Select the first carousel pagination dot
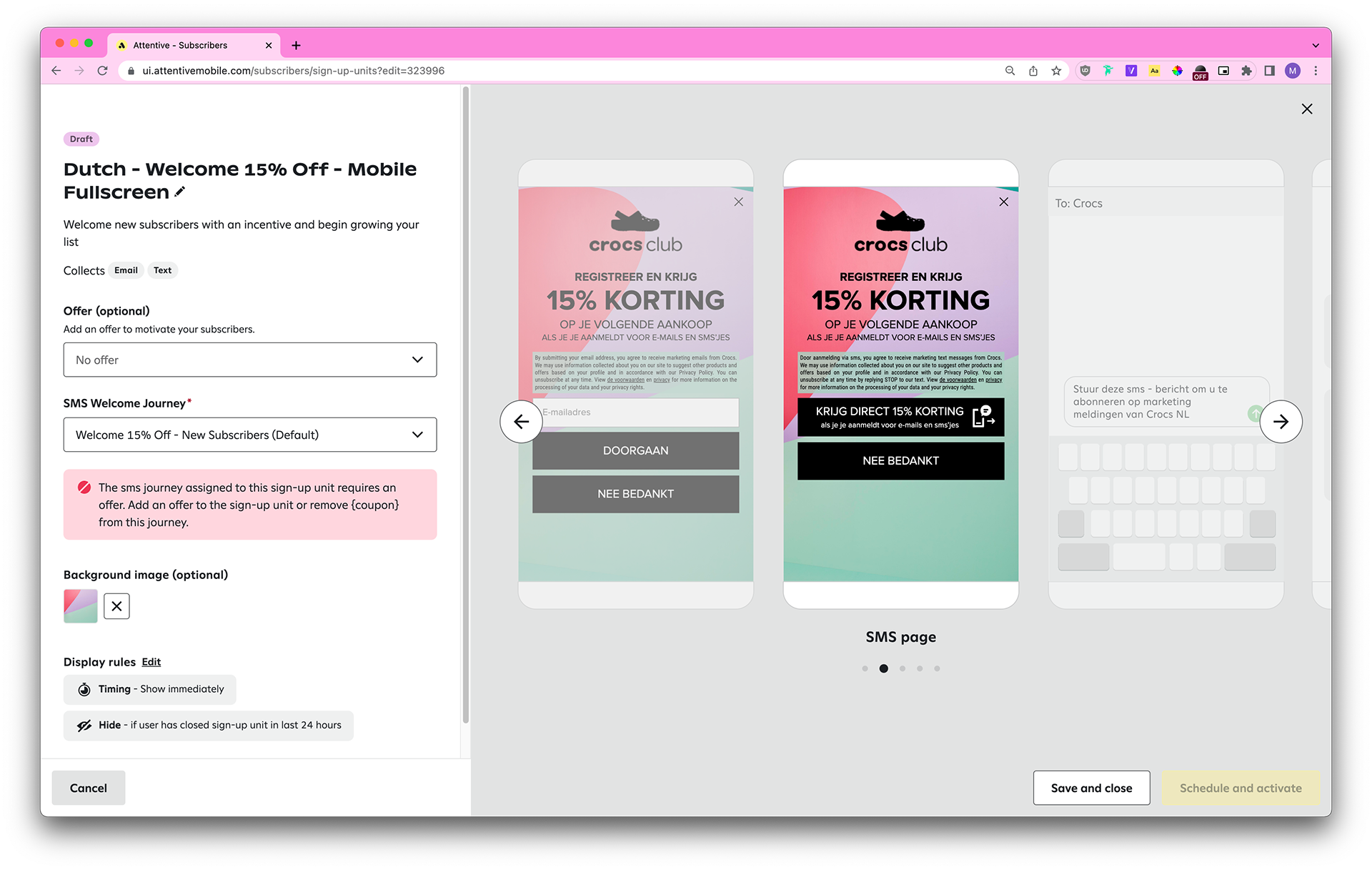 pos(865,668)
